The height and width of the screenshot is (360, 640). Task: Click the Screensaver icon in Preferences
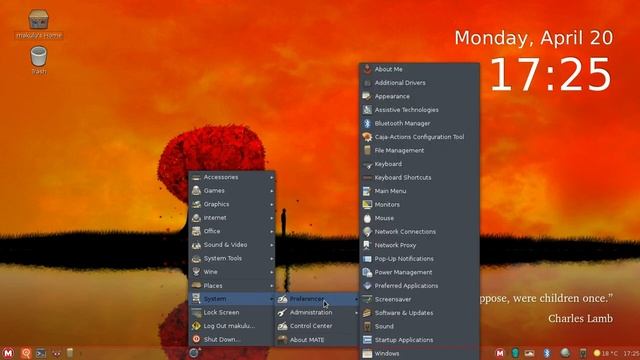tap(367, 299)
